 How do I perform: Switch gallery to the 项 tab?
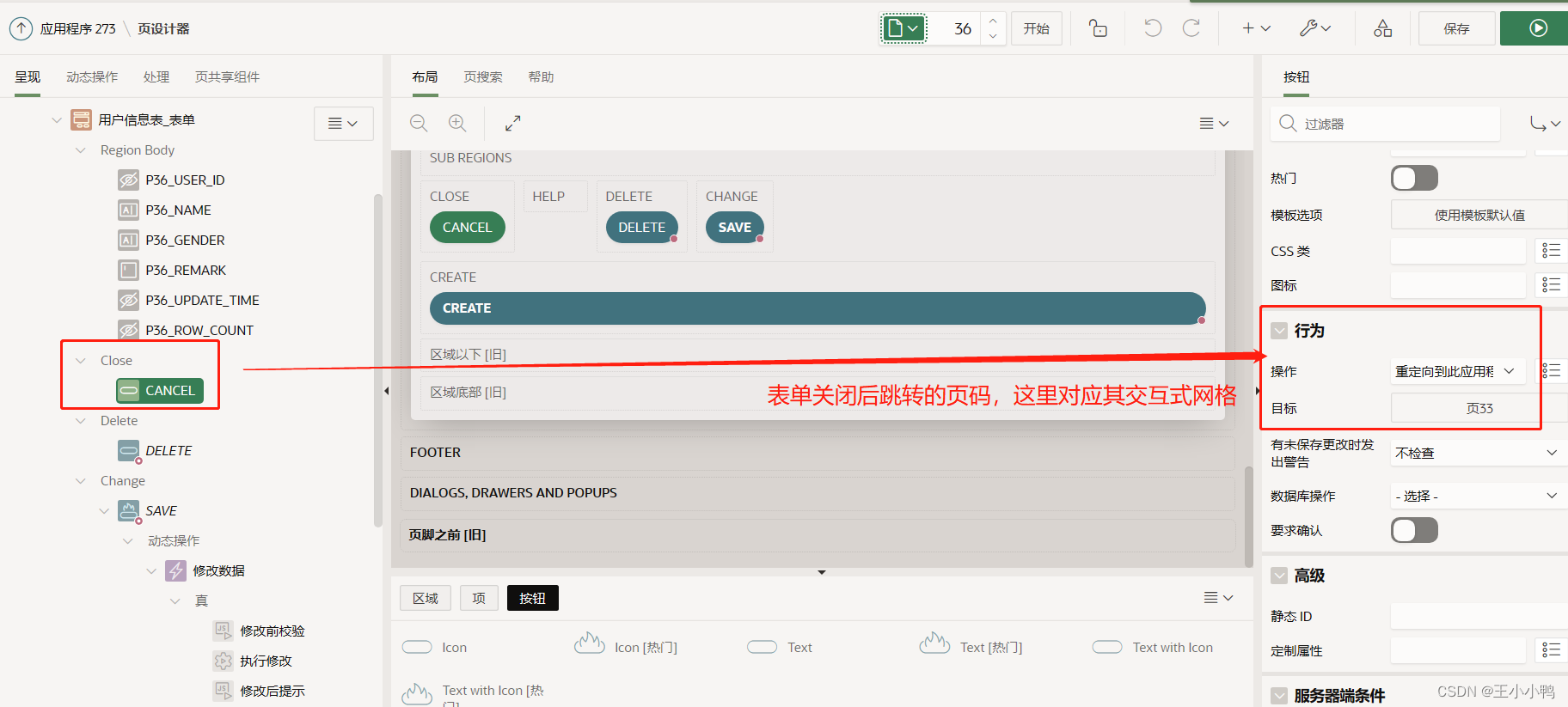pos(479,598)
